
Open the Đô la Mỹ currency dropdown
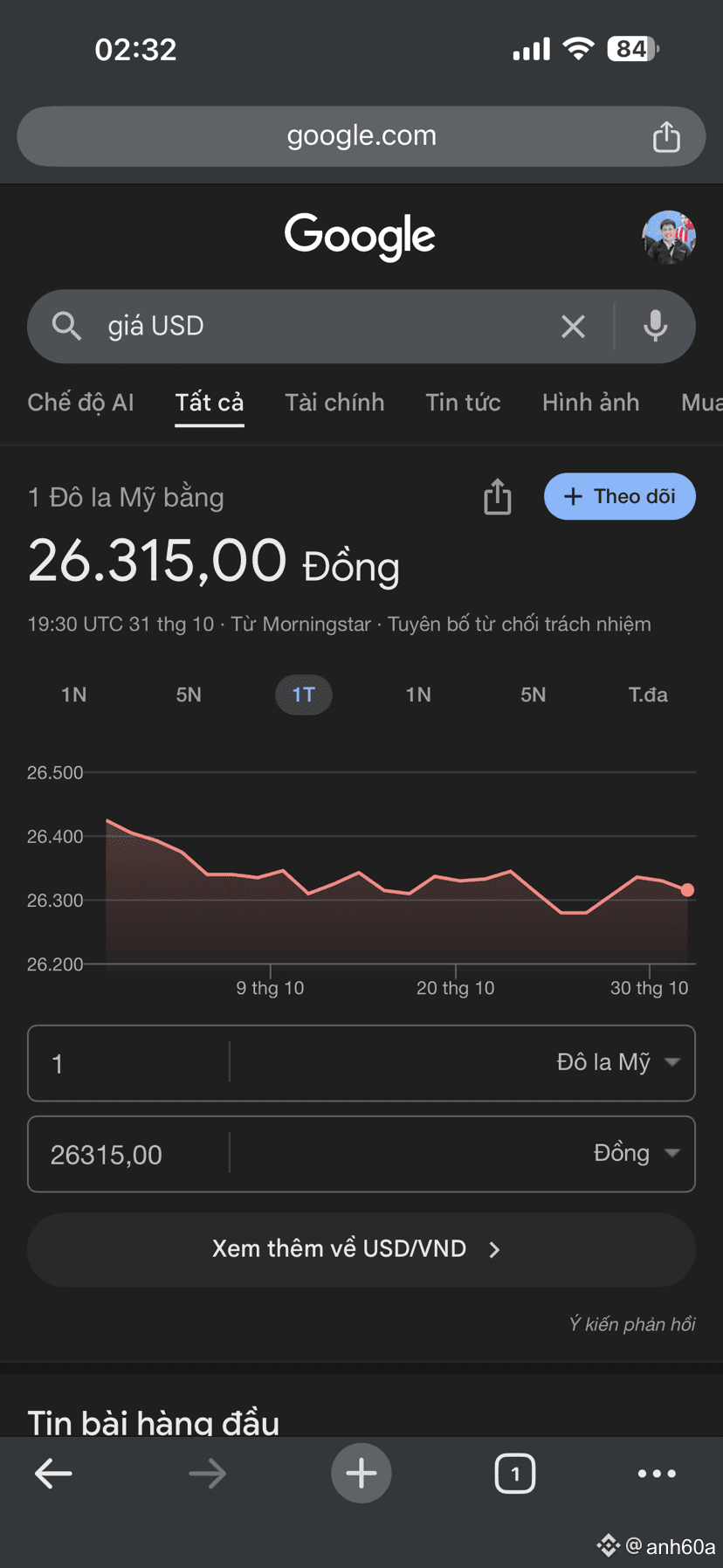click(x=618, y=1062)
